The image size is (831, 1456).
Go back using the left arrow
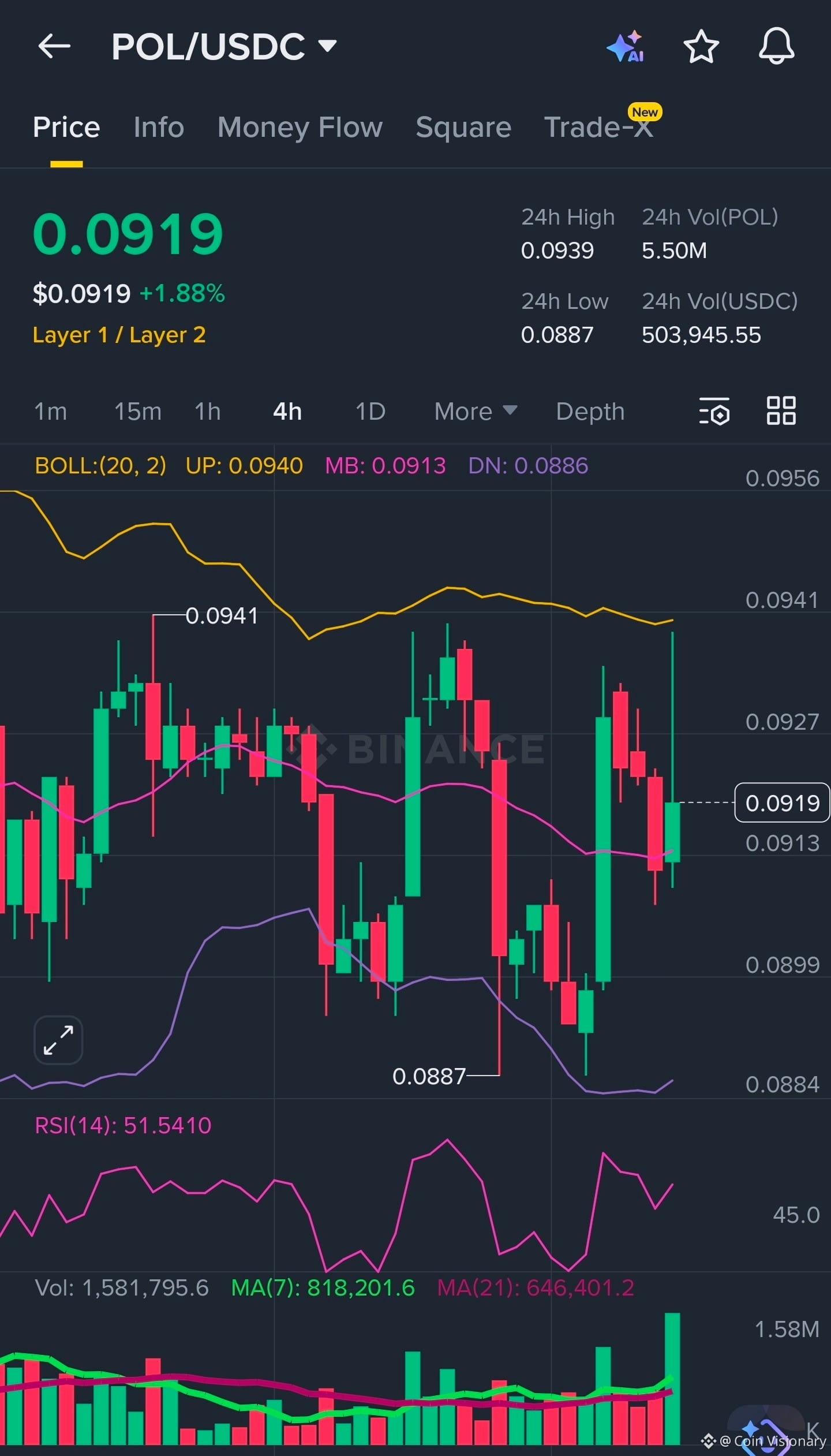[x=54, y=46]
